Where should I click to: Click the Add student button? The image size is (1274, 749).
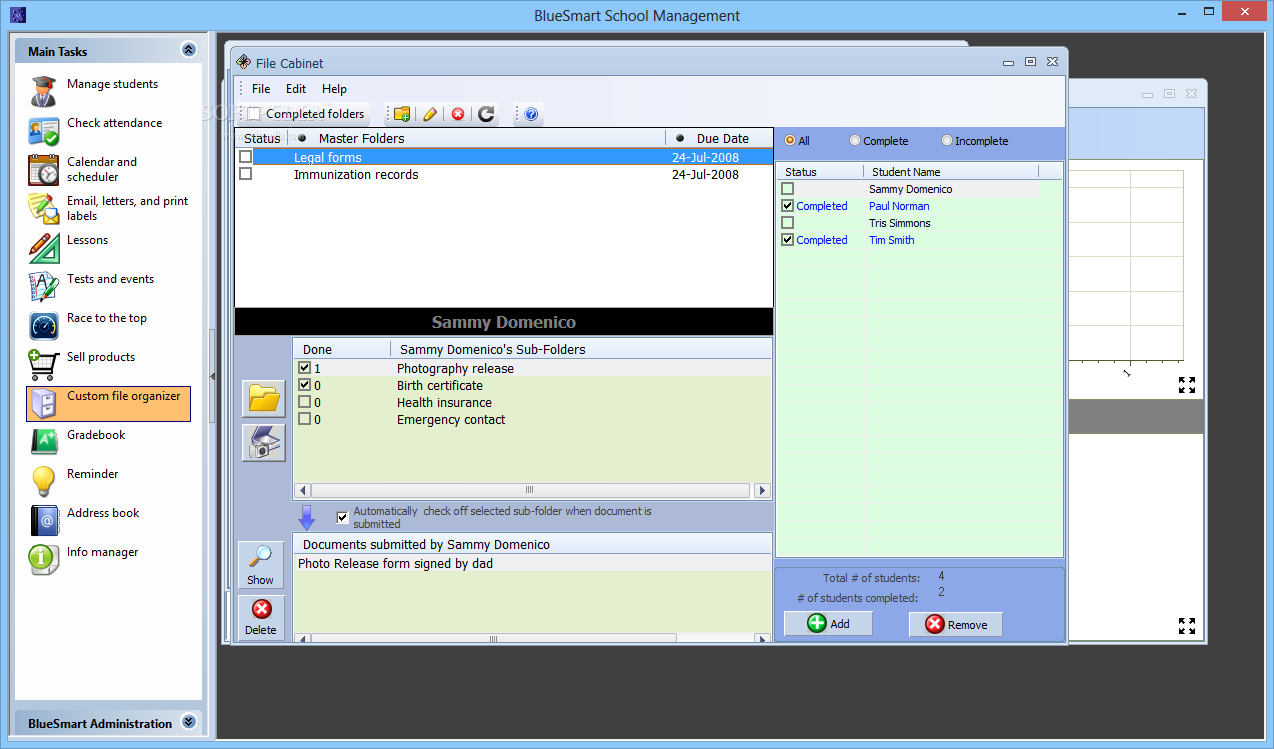click(x=828, y=624)
